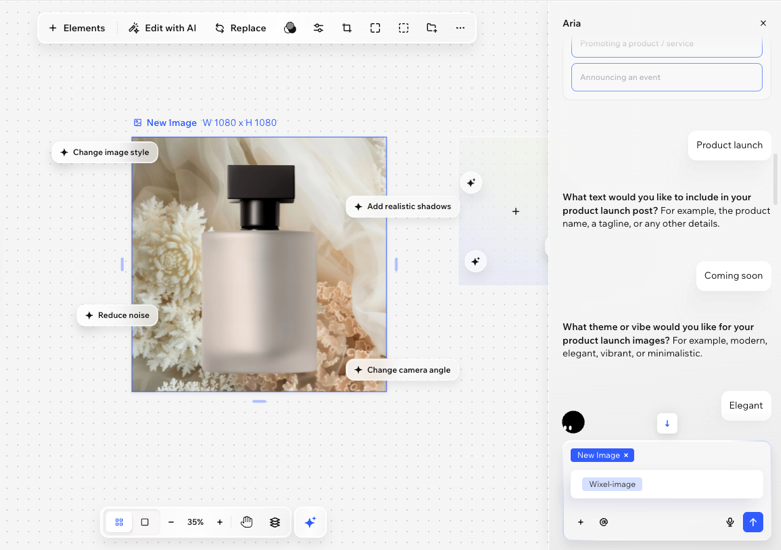Open the layers stack icon
The image size is (781, 550).
(x=275, y=522)
